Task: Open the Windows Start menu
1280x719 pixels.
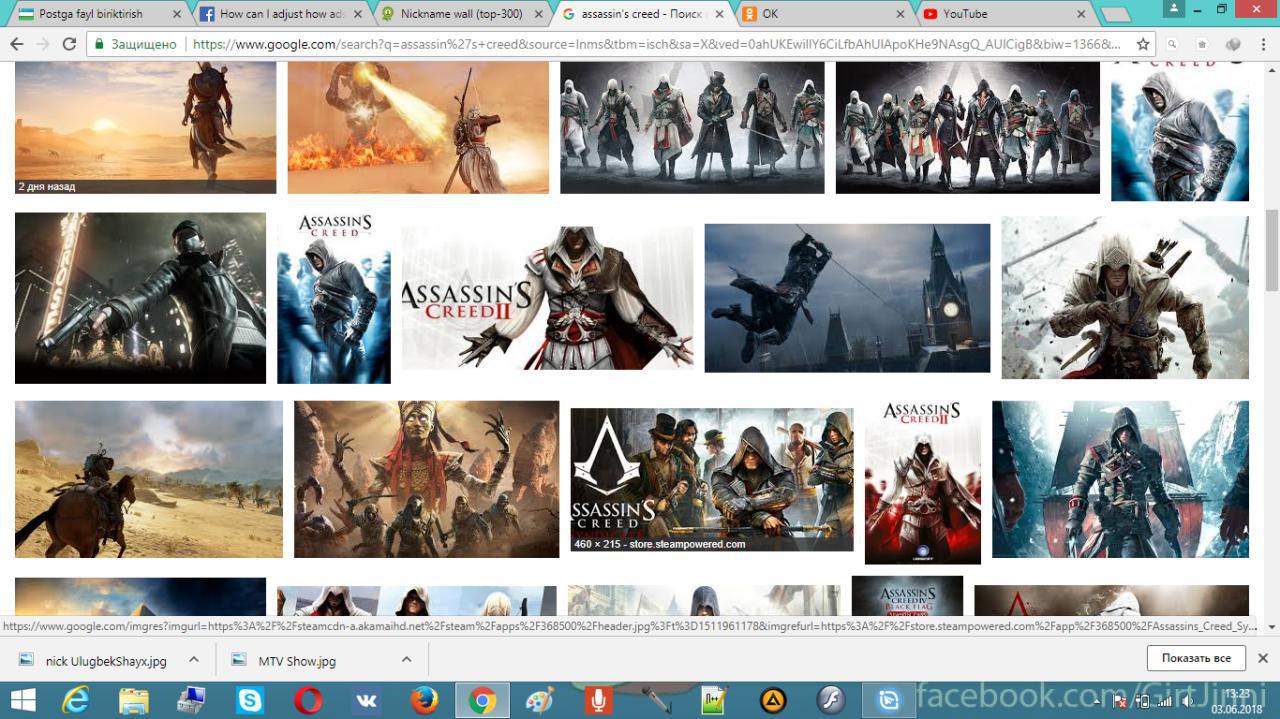Action: (22, 700)
